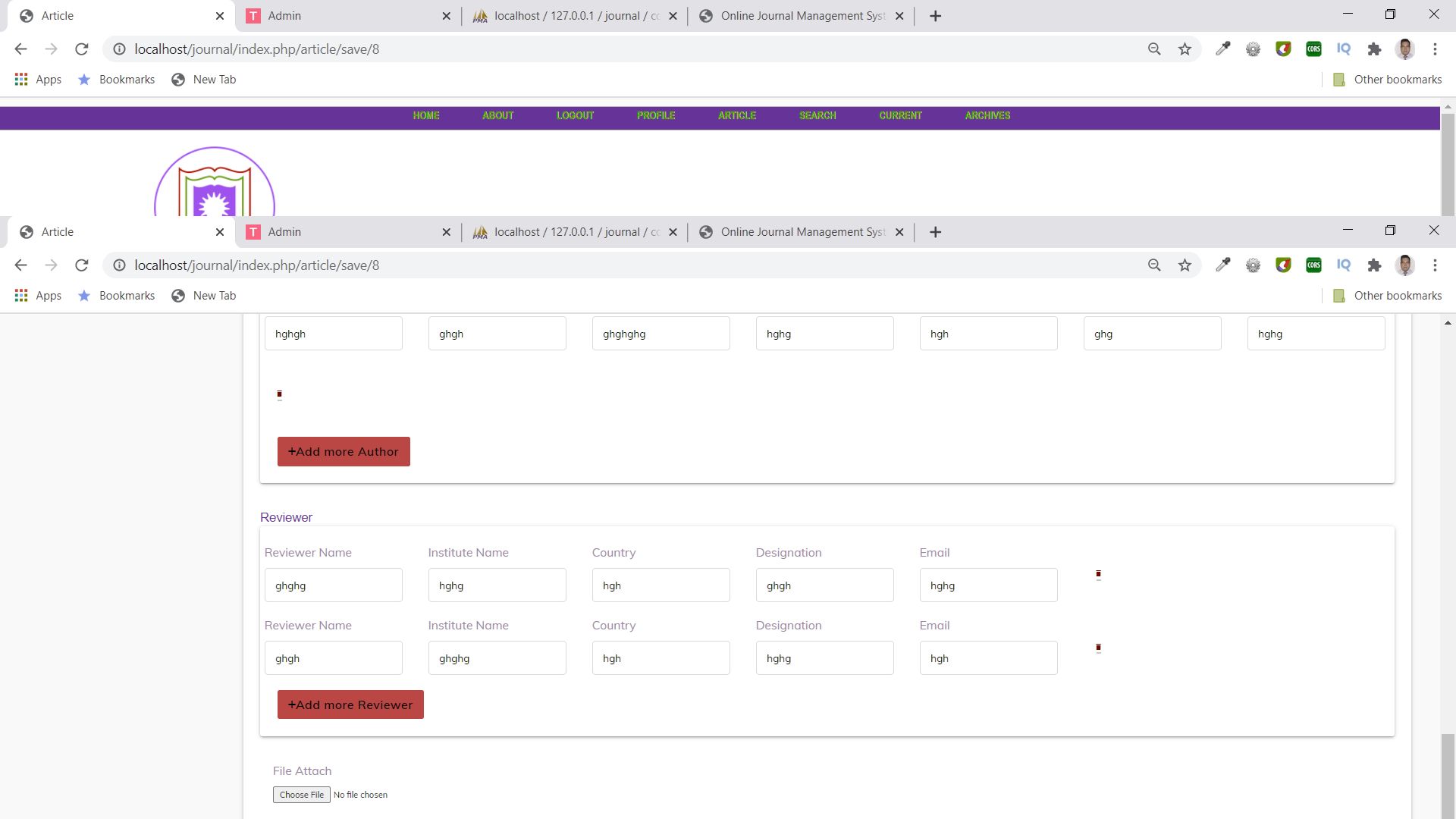Click second reviewer's Designation input field
The image size is (1456, 819).
point(824,658)
